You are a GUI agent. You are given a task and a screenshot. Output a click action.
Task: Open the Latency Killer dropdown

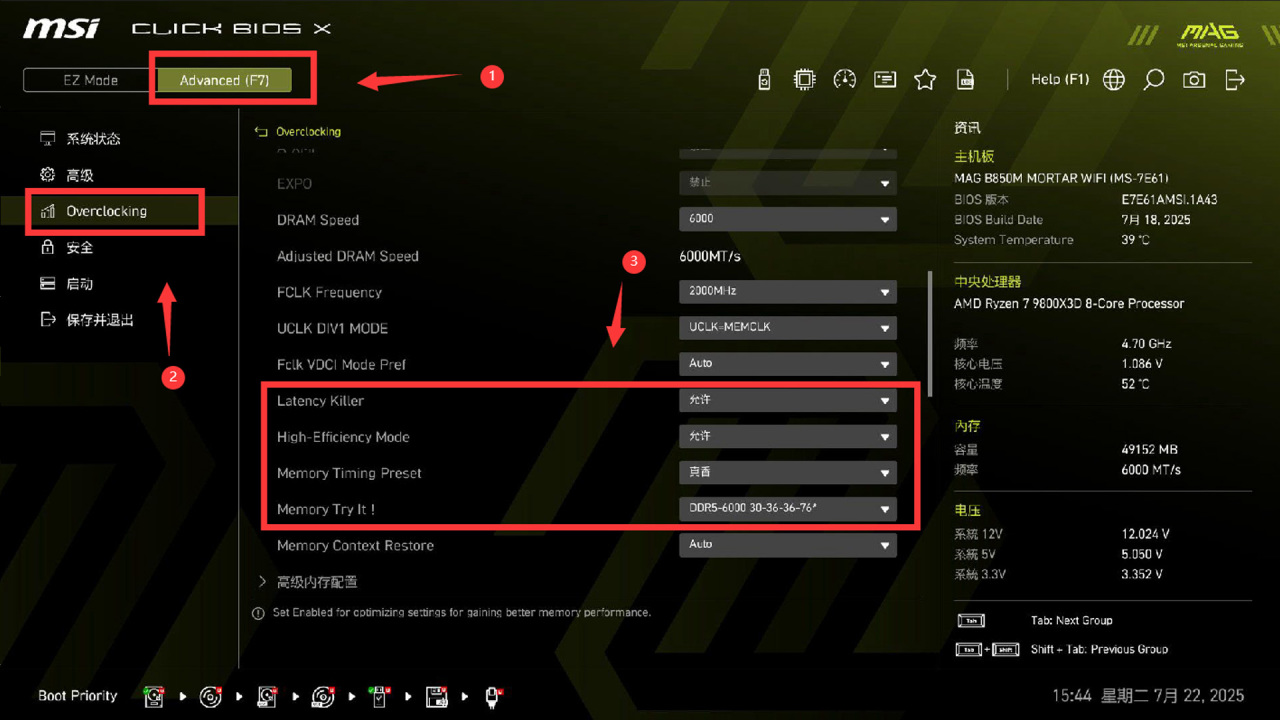point(788,400)
